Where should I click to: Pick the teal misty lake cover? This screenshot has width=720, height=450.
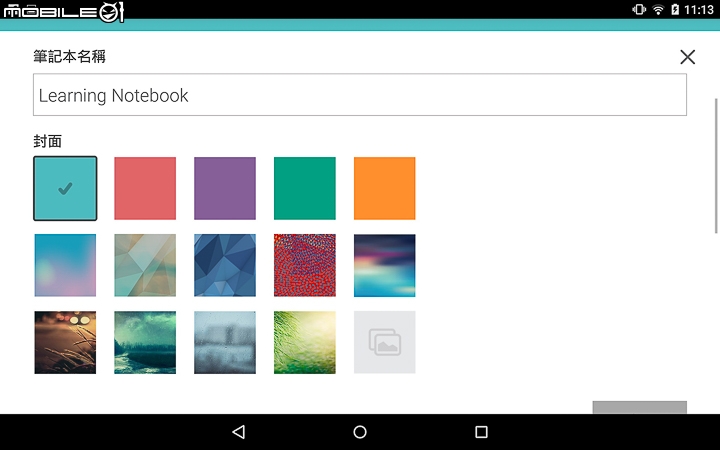[145, 343]
